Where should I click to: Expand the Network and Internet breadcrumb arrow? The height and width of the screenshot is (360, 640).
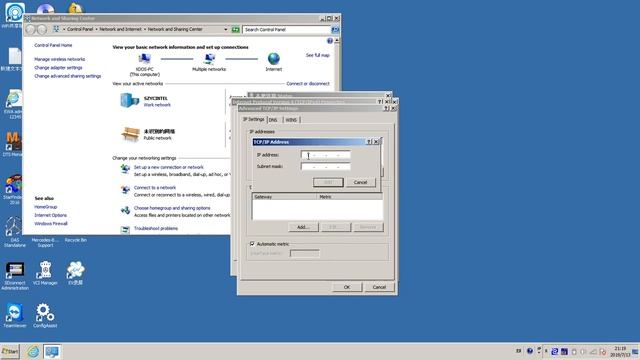coord(145,29)
